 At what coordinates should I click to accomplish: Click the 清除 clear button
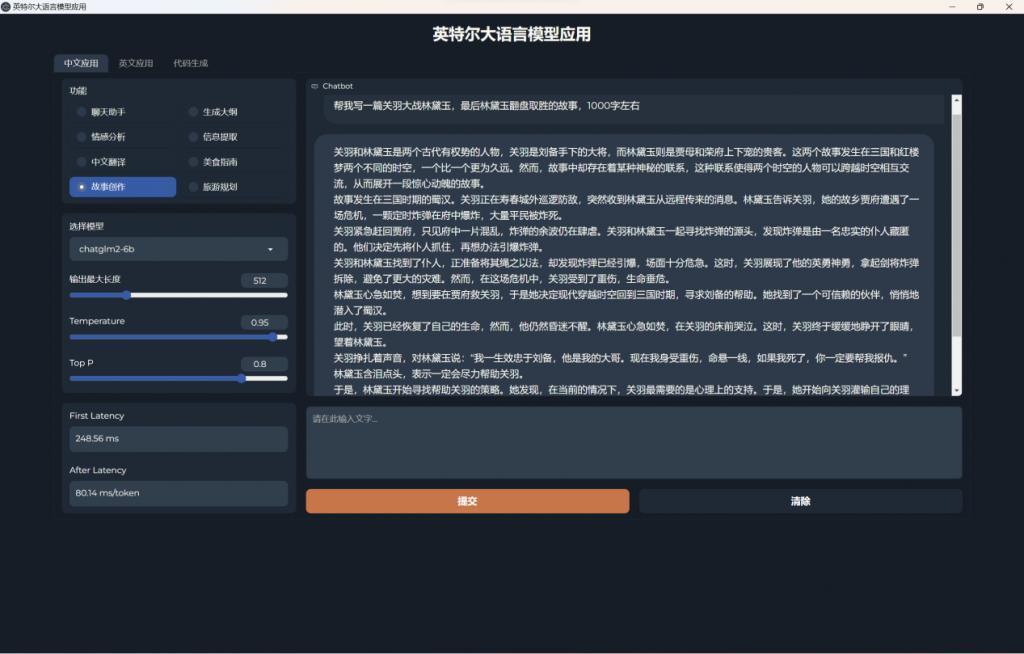tap(799, 500)
